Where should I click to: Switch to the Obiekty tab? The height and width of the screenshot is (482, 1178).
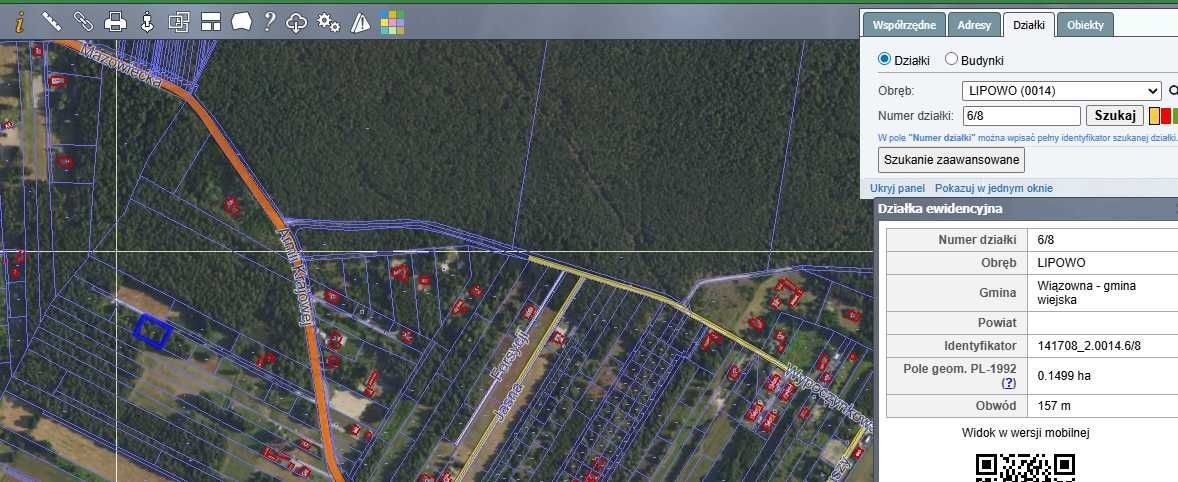point(1085,25)
